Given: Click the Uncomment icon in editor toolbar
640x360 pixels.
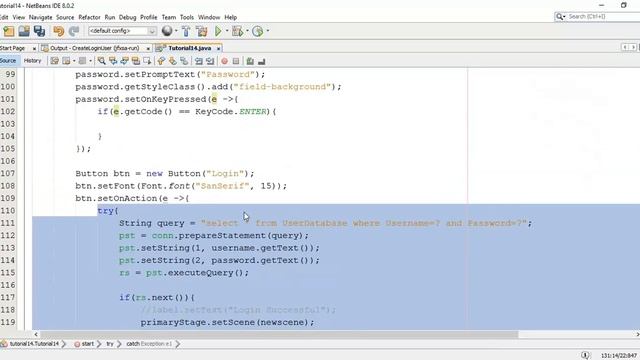Looking at the screenshot, I should click(x=262, y=61).
